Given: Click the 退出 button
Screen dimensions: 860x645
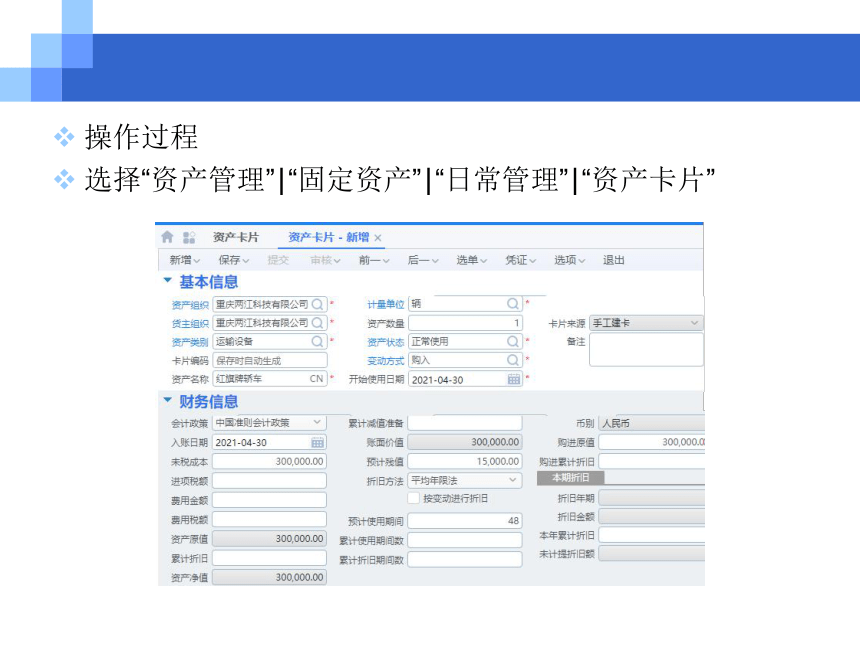Looking at the screenshot, I should 614,260.
